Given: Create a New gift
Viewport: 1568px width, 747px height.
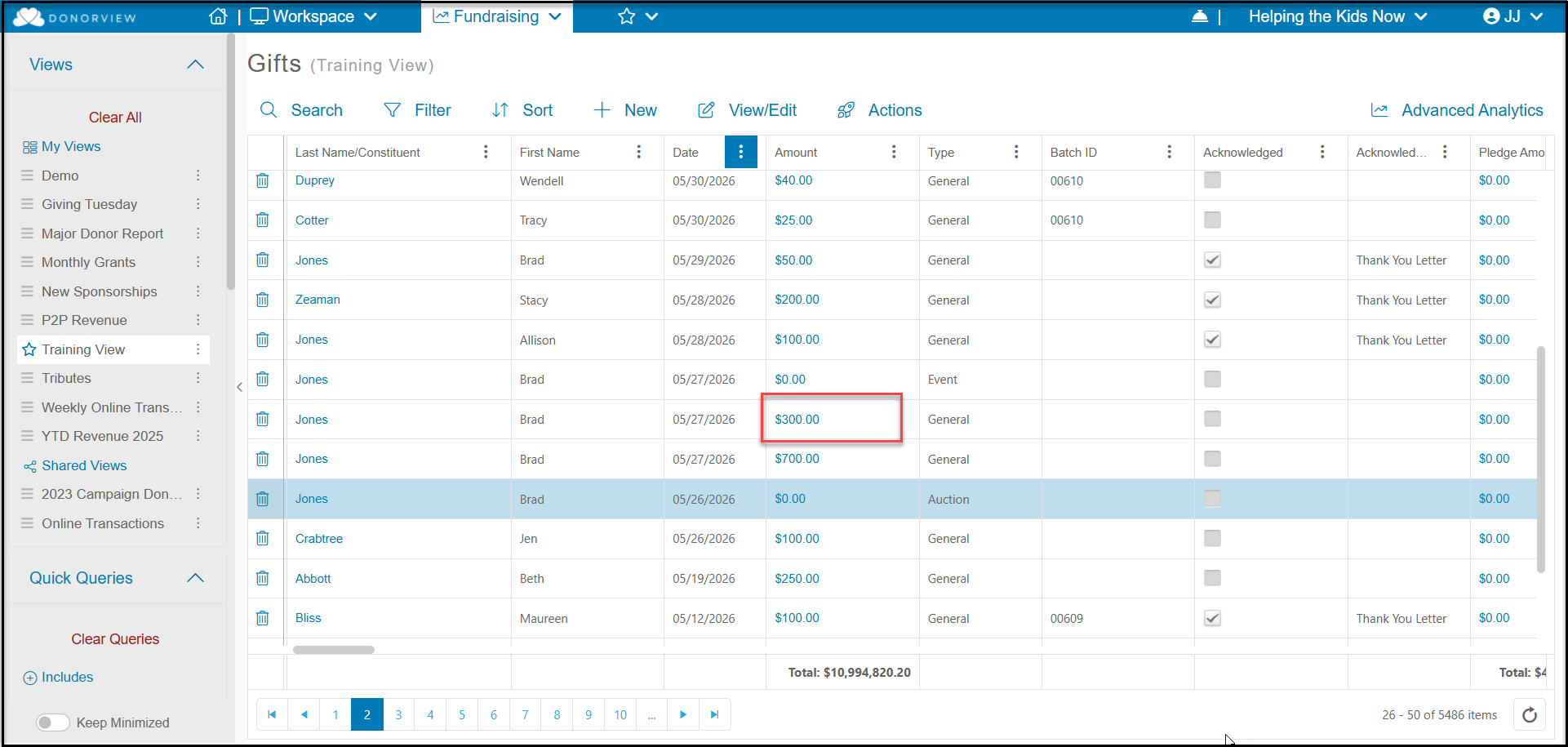Looking at the screenshot, I should click(624, 110).
